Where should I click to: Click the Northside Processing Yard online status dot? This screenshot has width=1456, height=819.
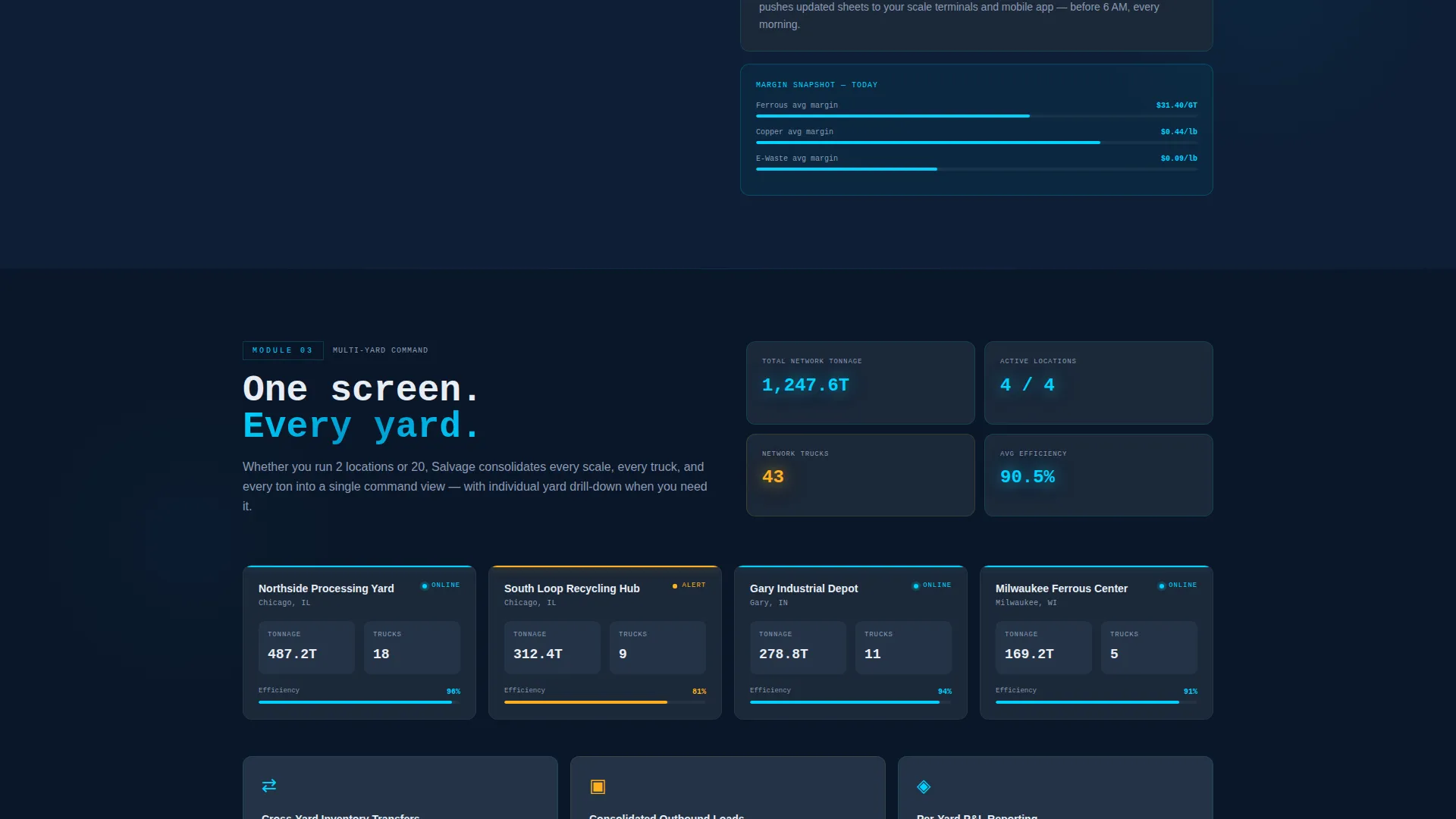[425, 585]
